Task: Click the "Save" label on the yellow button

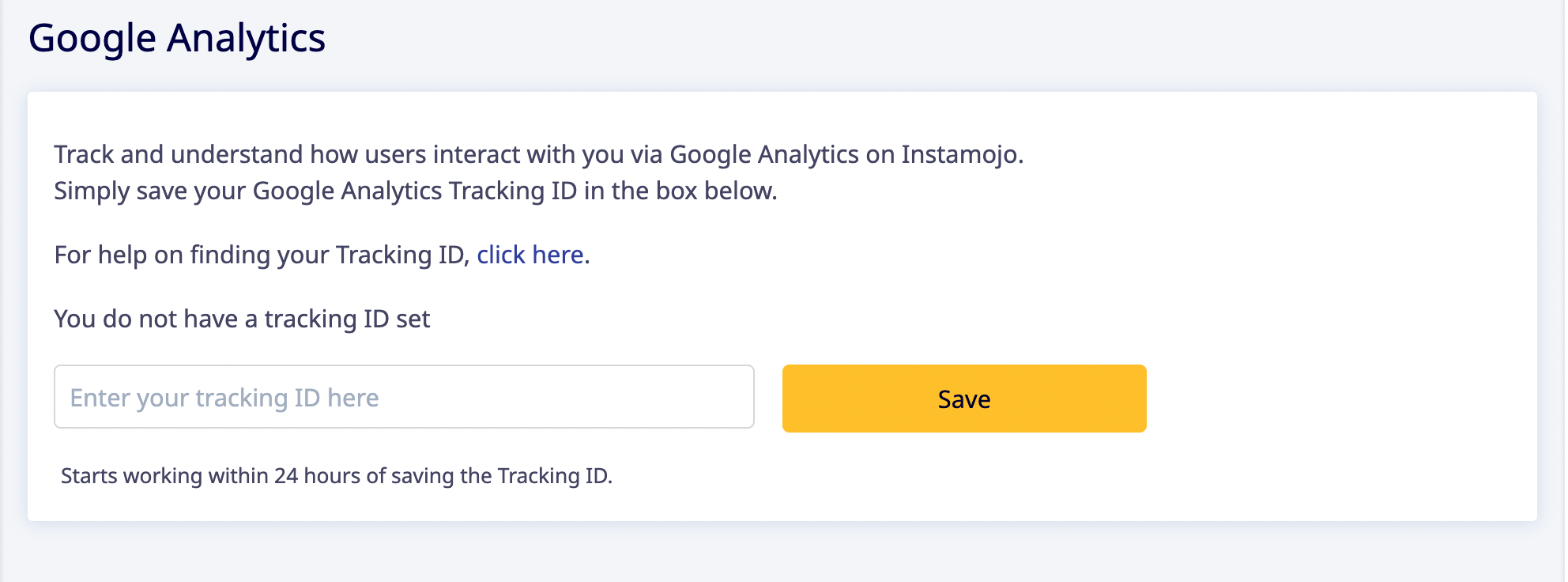Action: [x=964, y=399]
